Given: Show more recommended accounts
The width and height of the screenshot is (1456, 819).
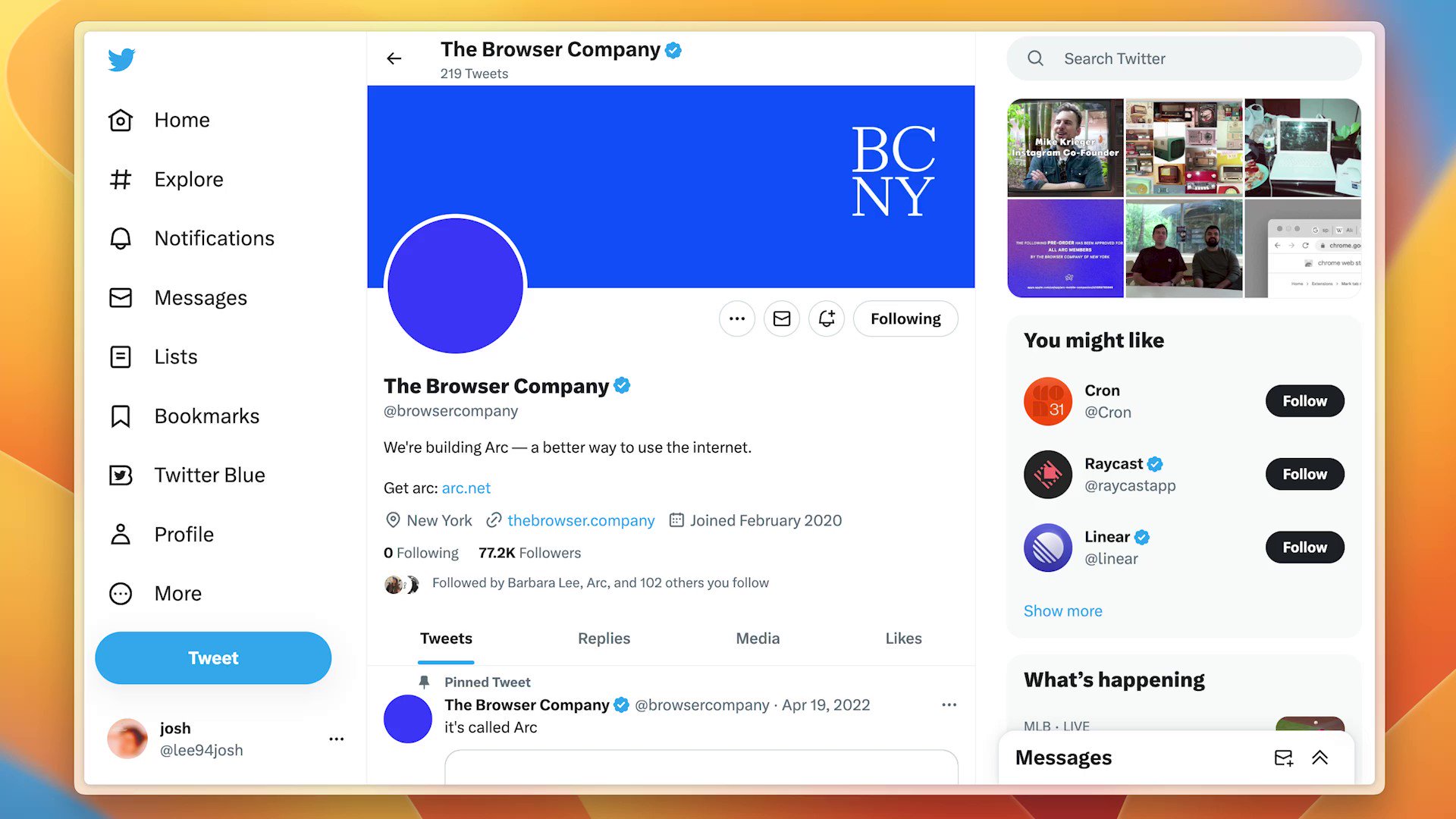Looking at the screenshot, I should tap(1063, 610).
